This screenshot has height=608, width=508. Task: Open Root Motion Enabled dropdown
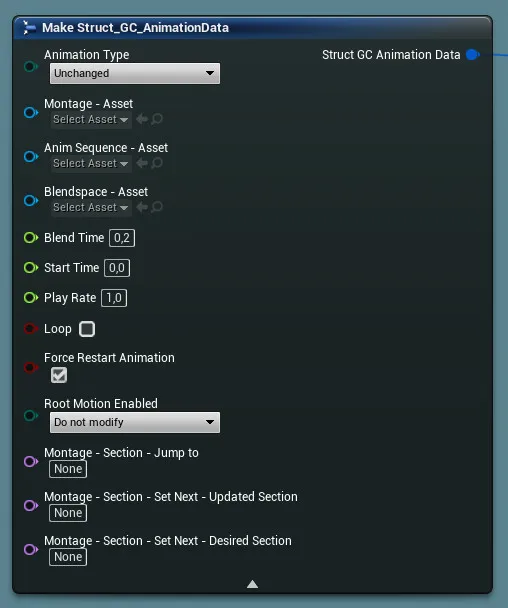tap(135, 422)
